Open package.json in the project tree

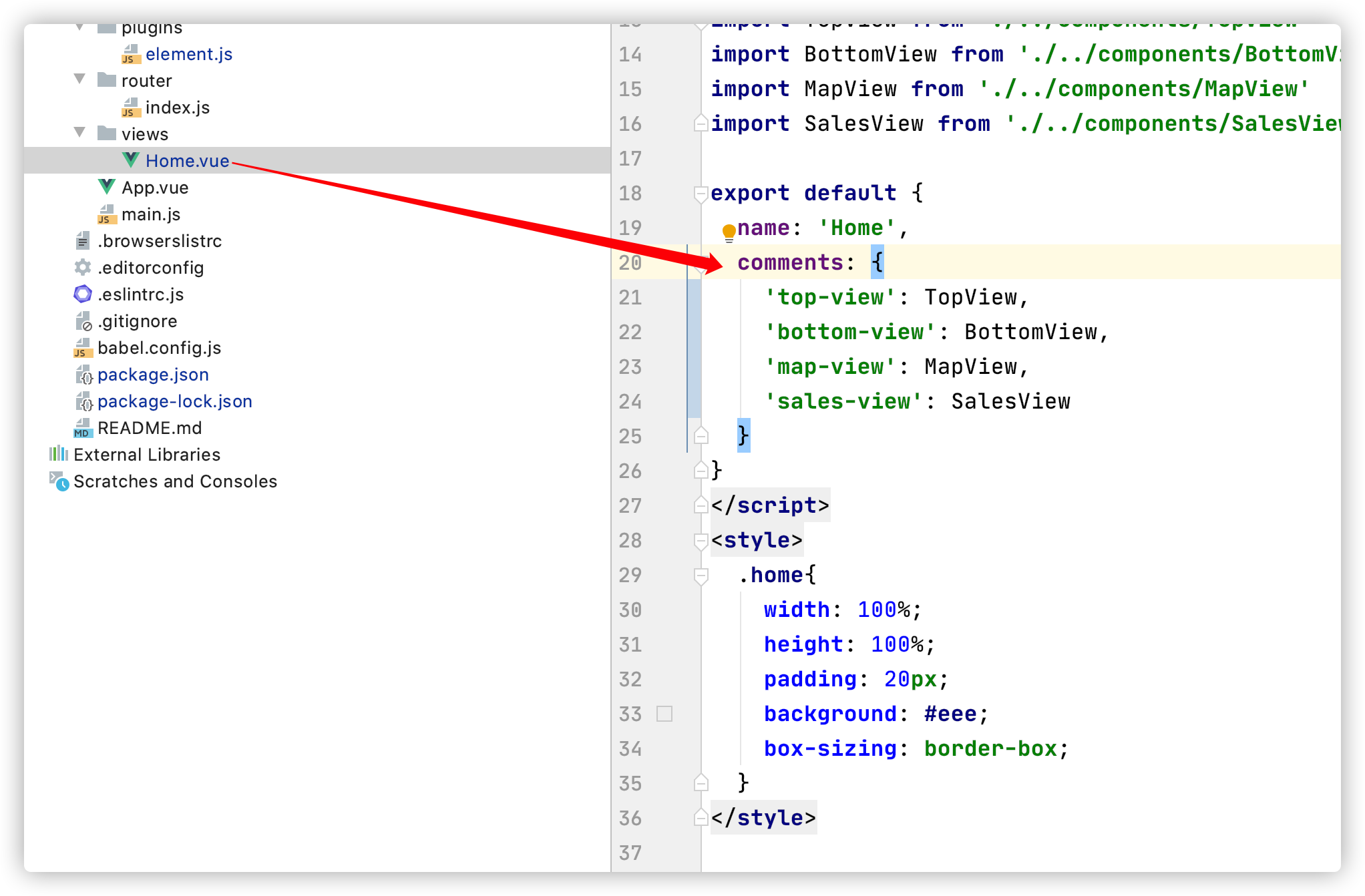[153, 375]
